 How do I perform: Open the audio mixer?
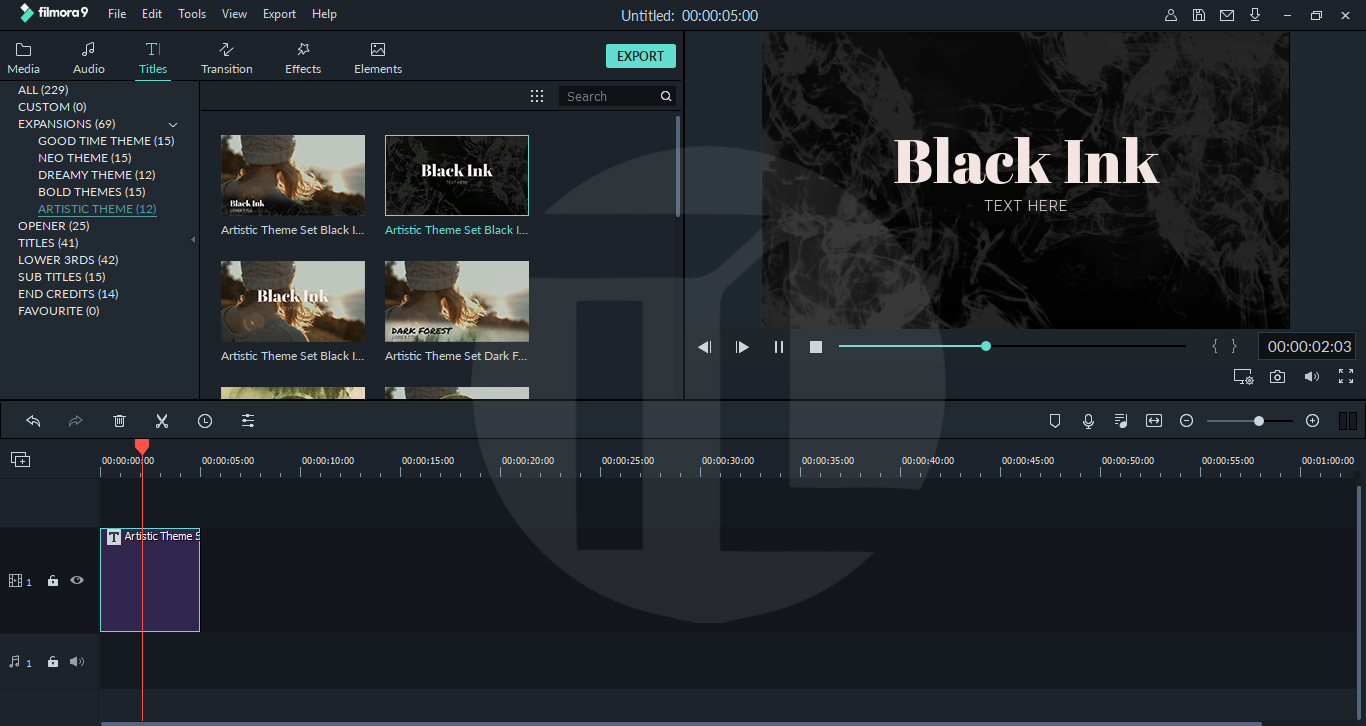pyautogui.click(x=1121, y=420)
